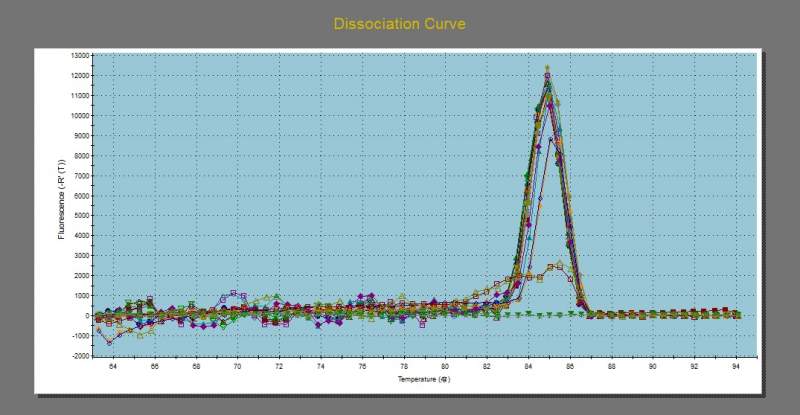This screenshot has height=415, width=800.
Task: Click the 7000 y-axis tick label
Action: pos(82,176)
